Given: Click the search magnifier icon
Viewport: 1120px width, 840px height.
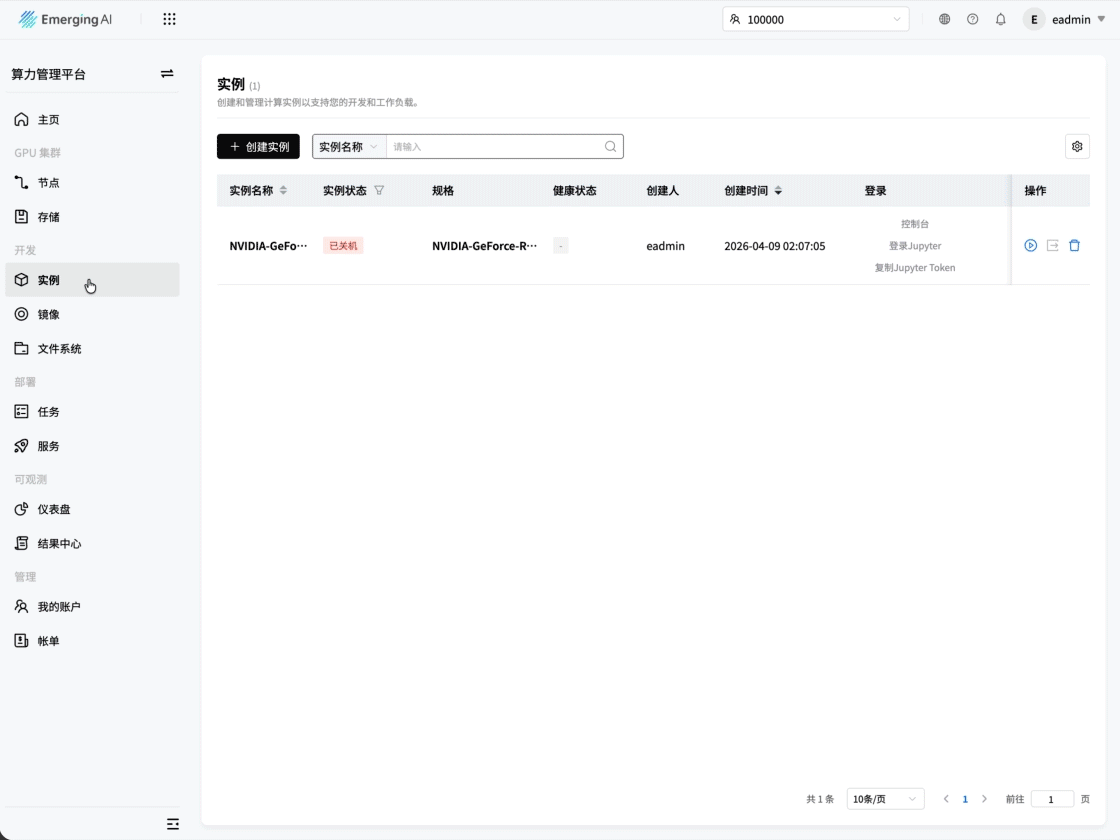Looking at the screenshot, I should (x=611, y=146).
